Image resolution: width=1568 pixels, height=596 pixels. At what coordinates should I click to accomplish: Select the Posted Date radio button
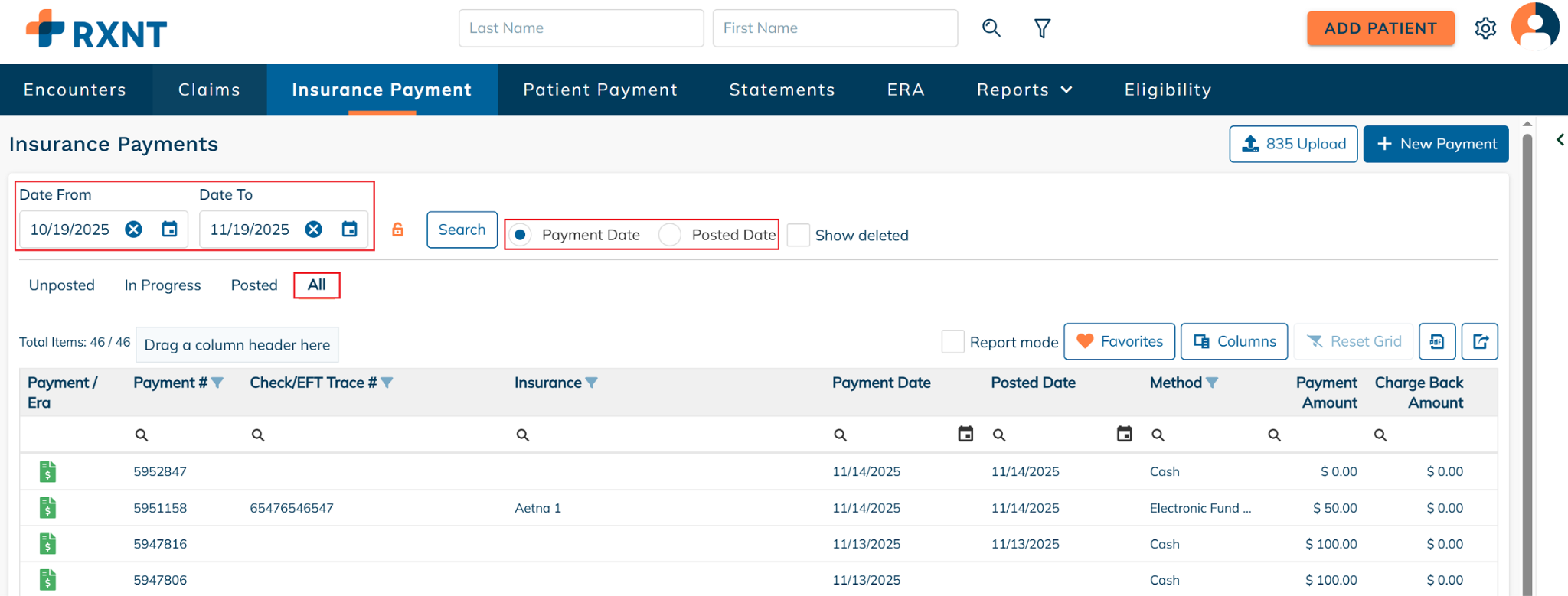(670, 235)
